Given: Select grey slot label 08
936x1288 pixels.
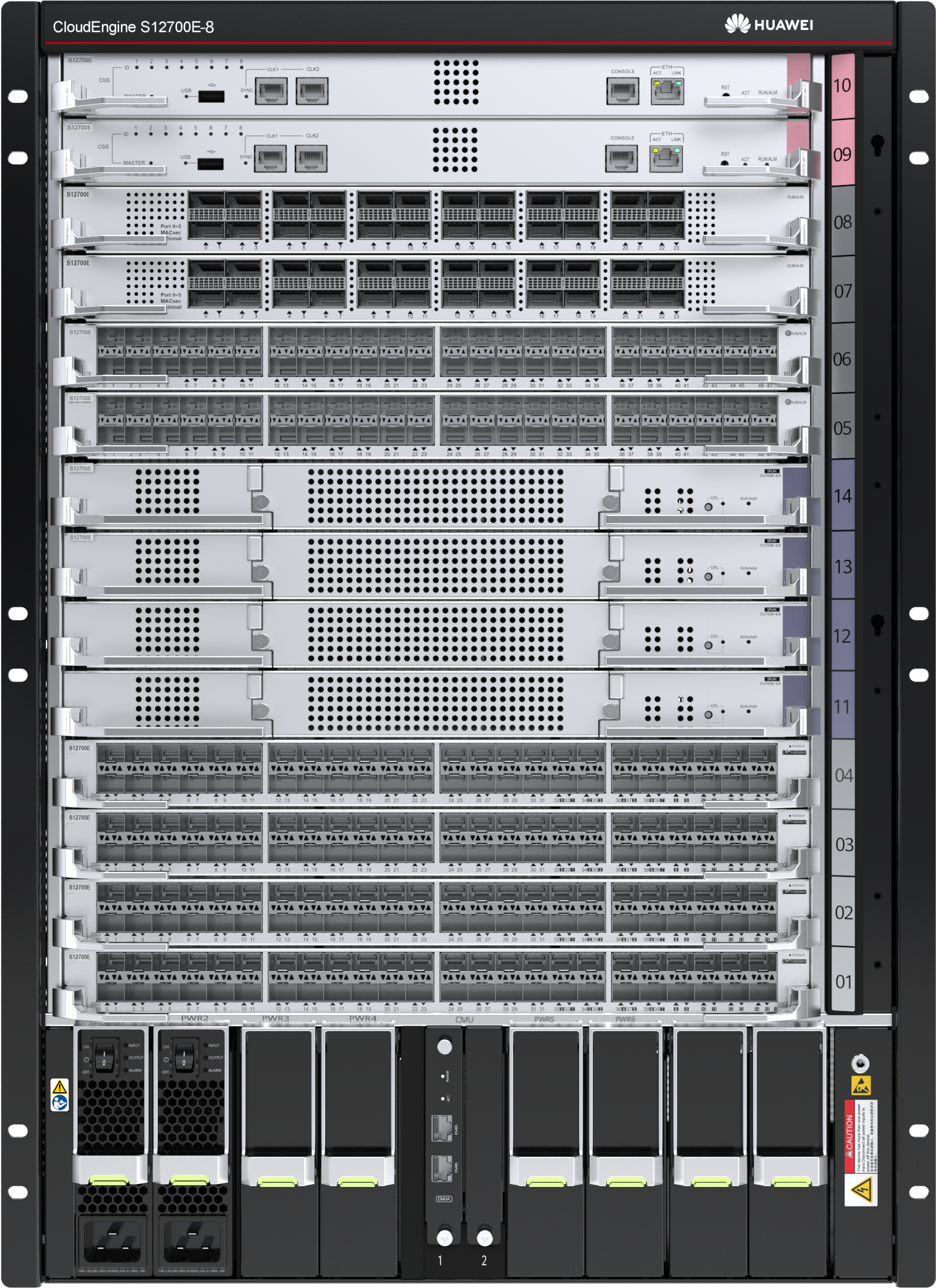Looking at the screenshot, I should coord(843,222).
